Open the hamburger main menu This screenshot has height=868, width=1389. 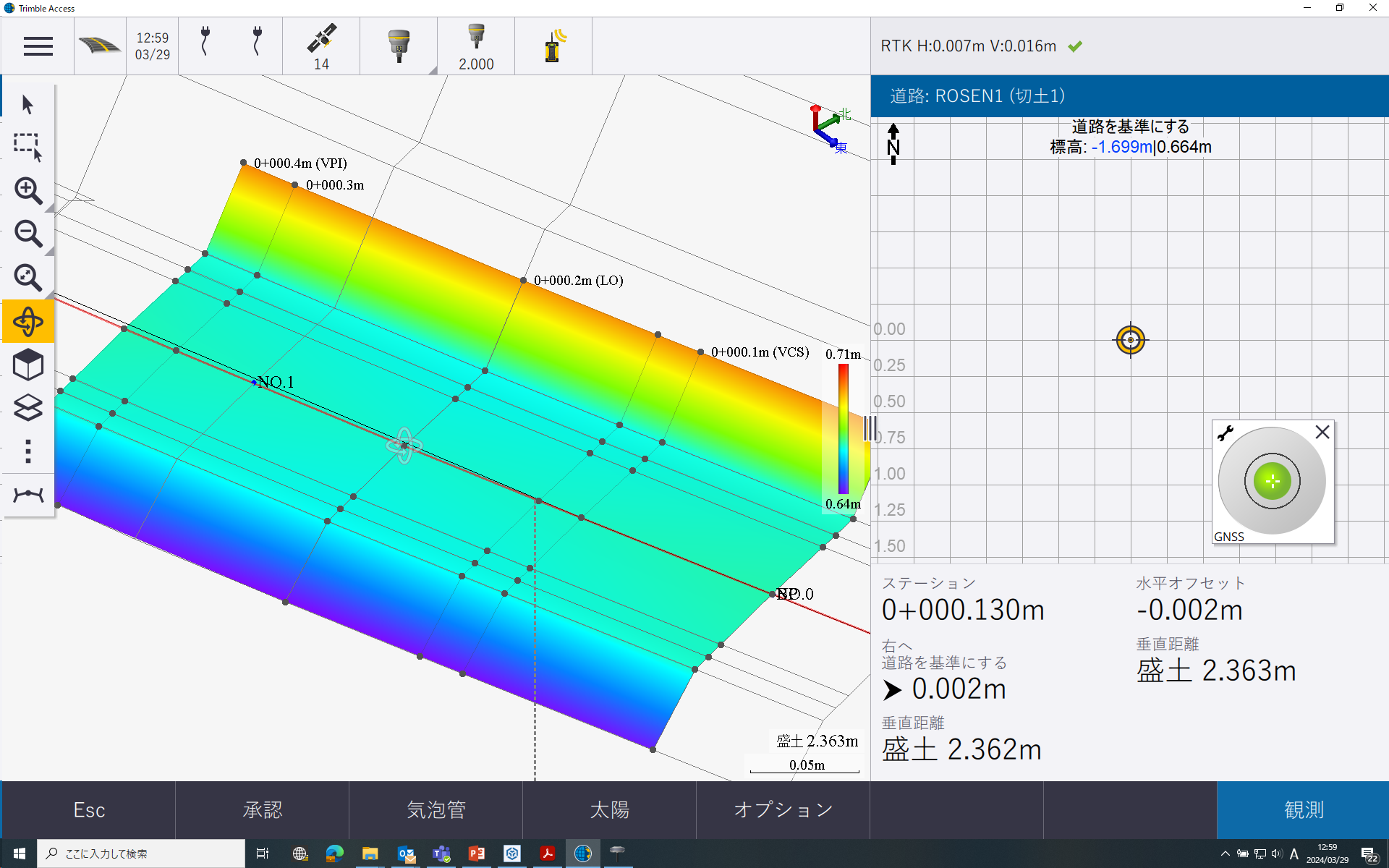[x=38, y=46]
